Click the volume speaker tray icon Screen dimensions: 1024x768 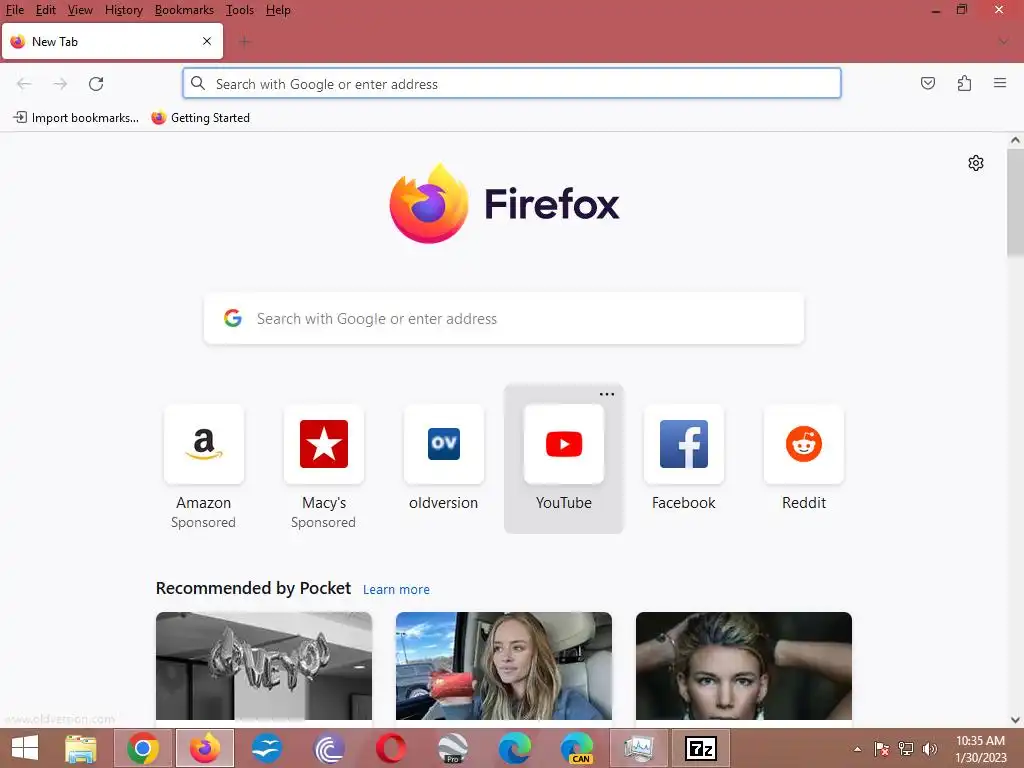coord(929,749)
